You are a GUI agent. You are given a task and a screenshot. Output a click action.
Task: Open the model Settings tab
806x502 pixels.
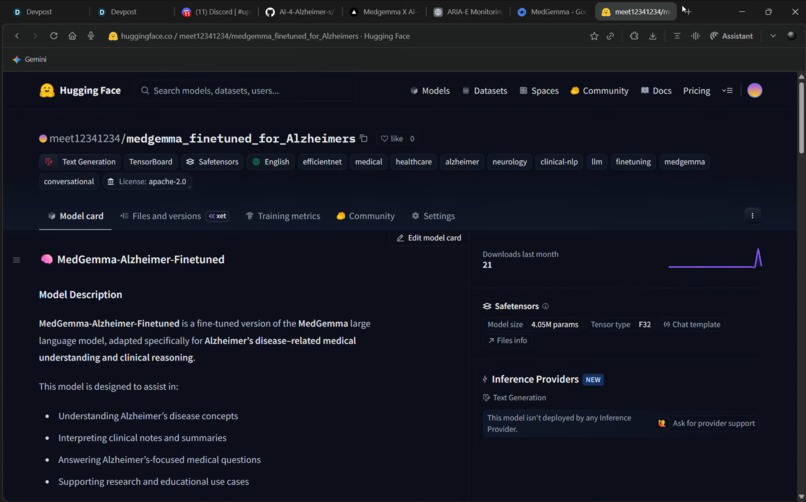point(433,216)
